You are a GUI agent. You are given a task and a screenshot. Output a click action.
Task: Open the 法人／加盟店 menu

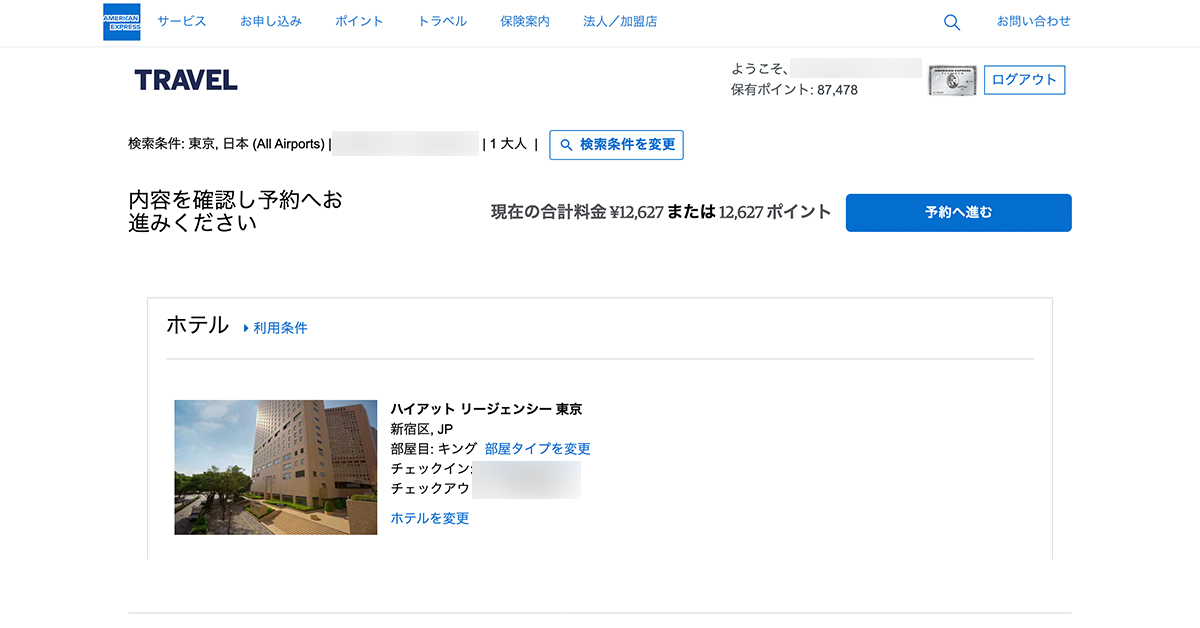click(620, 21)
